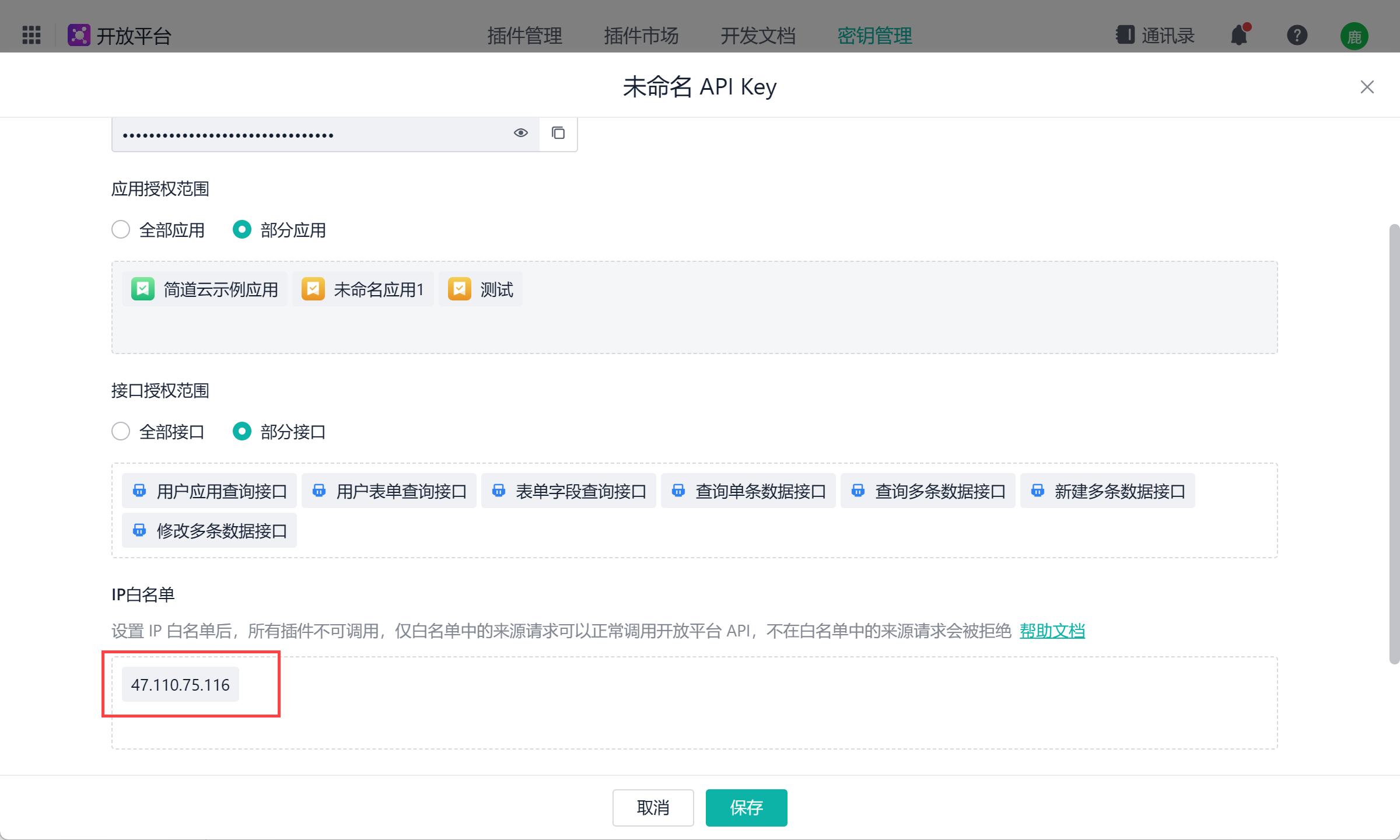Click the 简道云示例应用 app tag

(205, 289)
